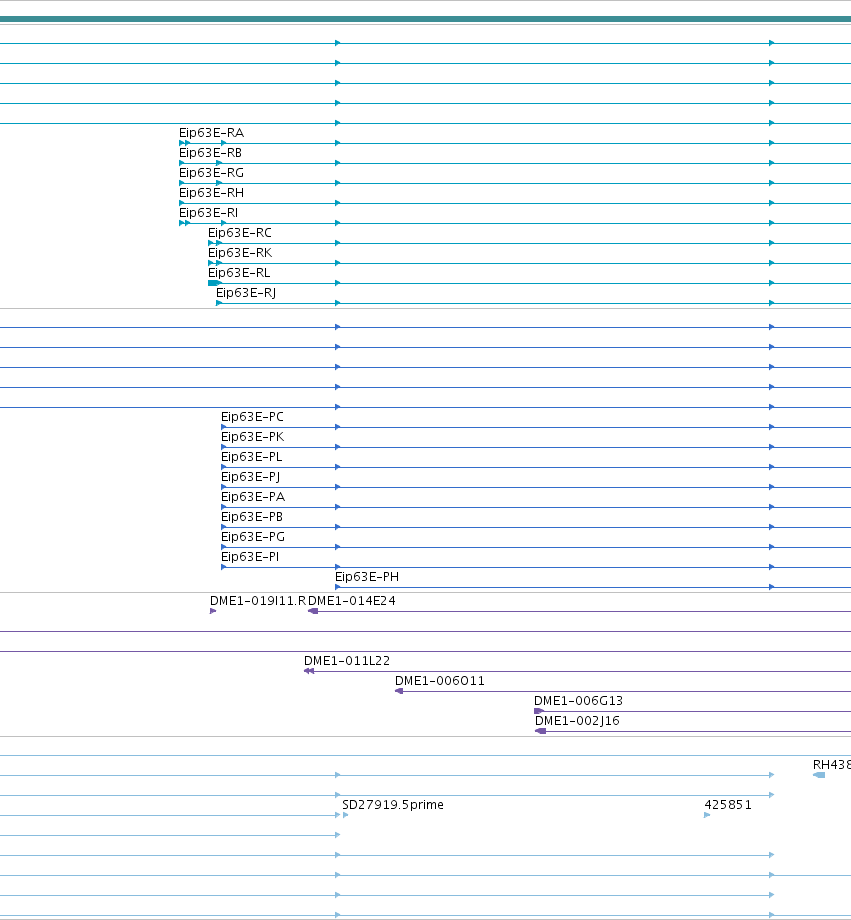This screenshot has height=920, width=851.
Task: Click the DME1-006G13 purple end glyph
Action: pyautogui.click(x=539, y=711)
